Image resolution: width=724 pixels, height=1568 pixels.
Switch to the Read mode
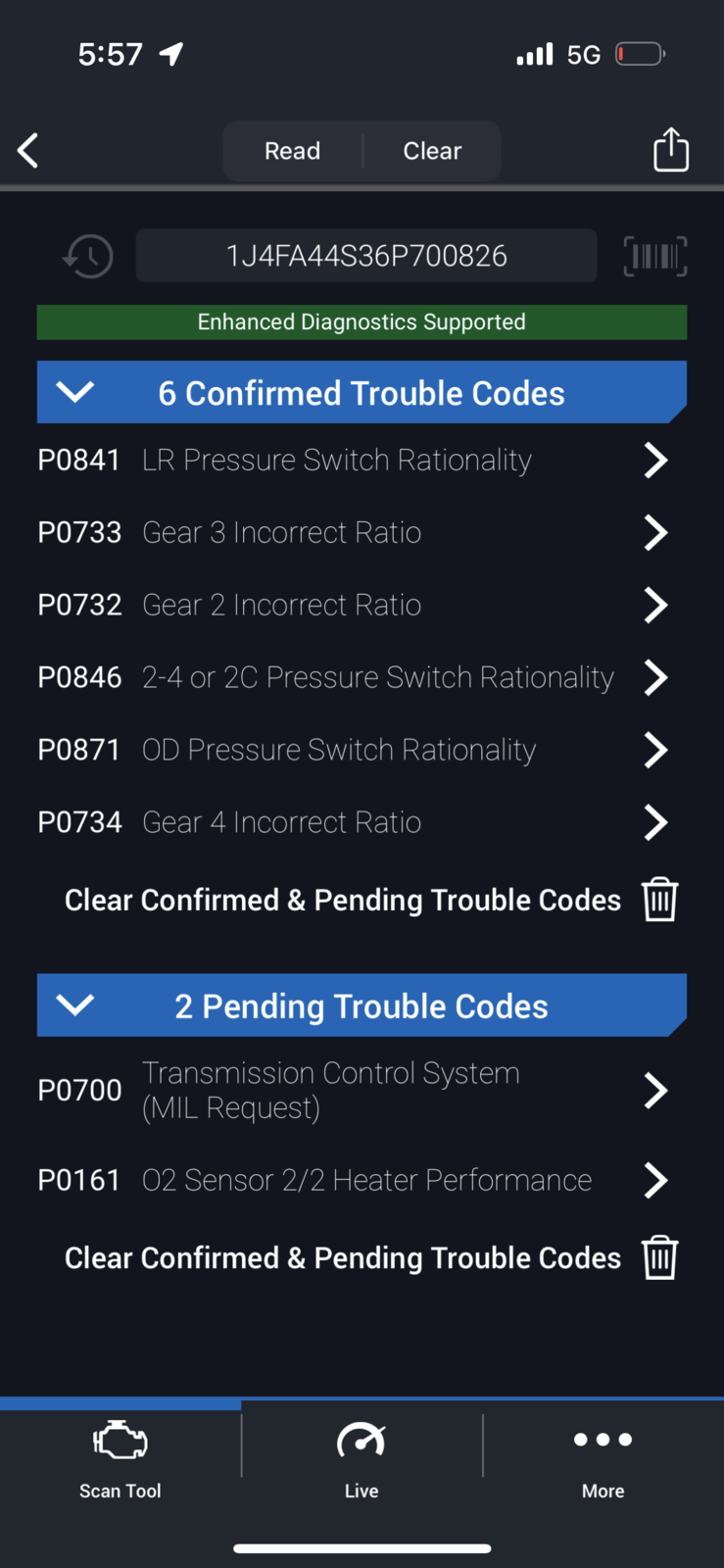[292, 151]
